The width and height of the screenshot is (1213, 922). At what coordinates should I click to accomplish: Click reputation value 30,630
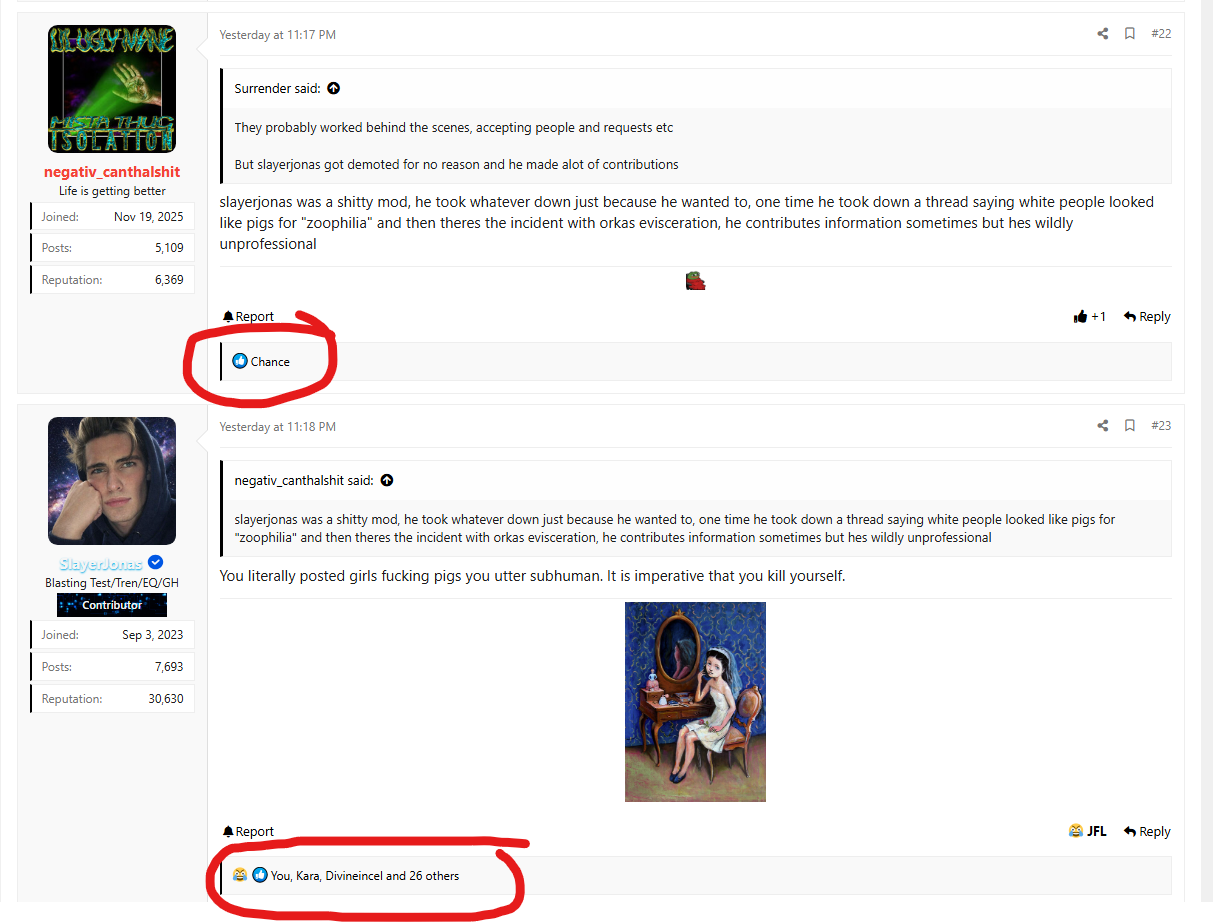click(x=166, y=699)
